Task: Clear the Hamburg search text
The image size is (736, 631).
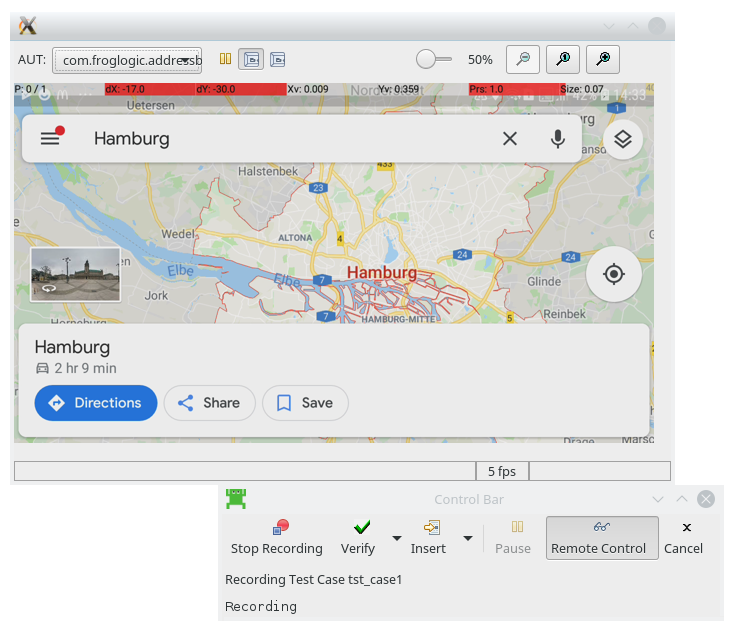Action: click(510, 139)
